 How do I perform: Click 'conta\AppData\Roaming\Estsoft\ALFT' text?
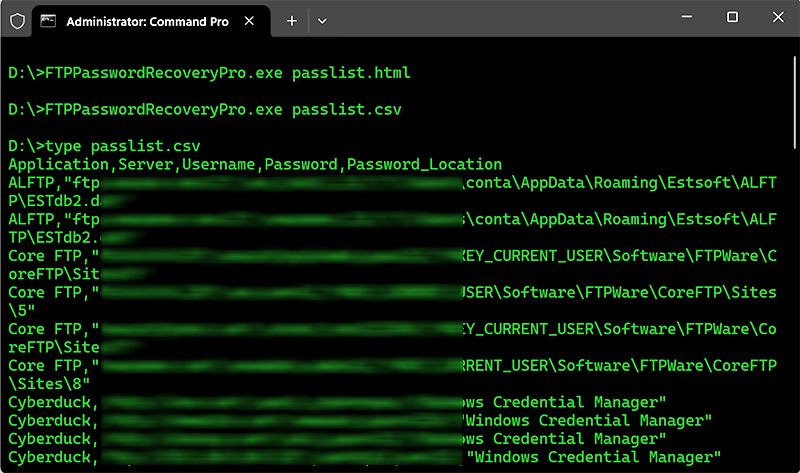(620, 183)
